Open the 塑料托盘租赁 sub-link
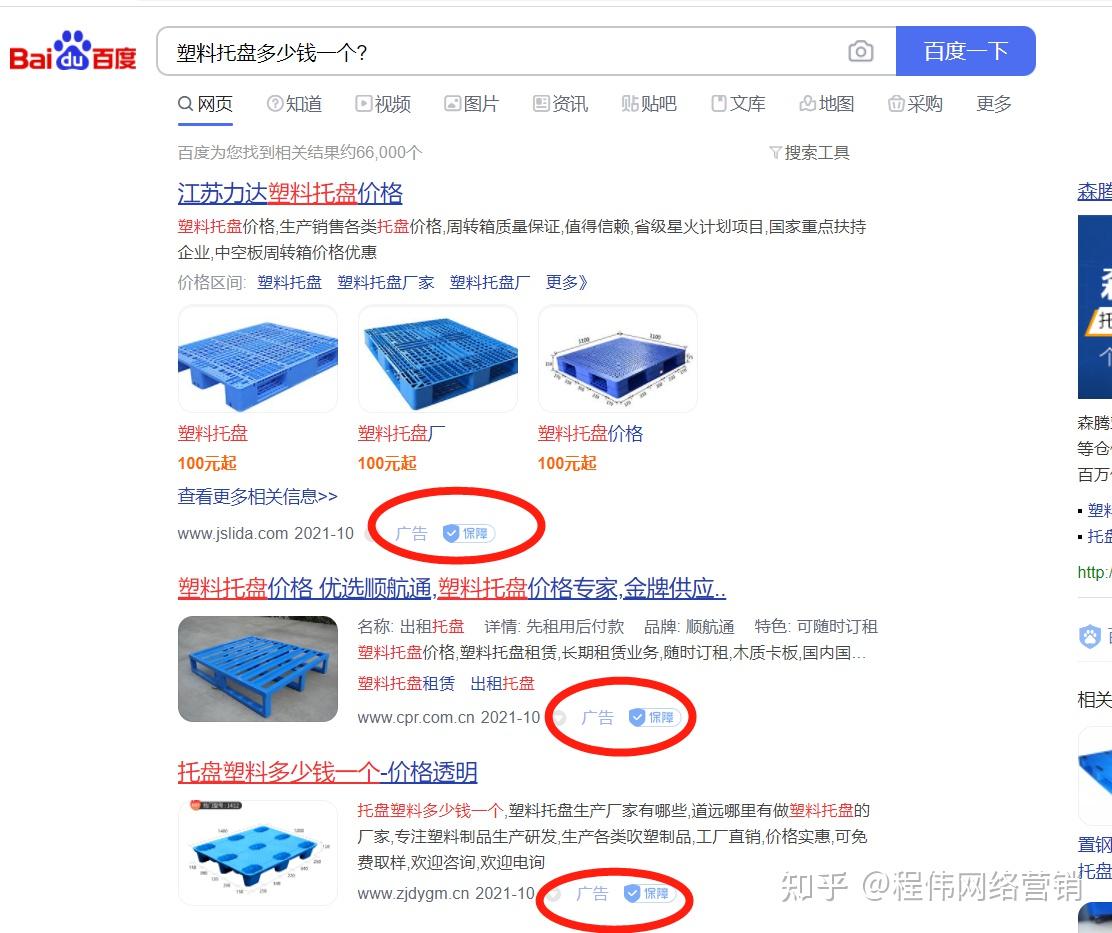Screen dimensions: 1112x933 [406, 683]
